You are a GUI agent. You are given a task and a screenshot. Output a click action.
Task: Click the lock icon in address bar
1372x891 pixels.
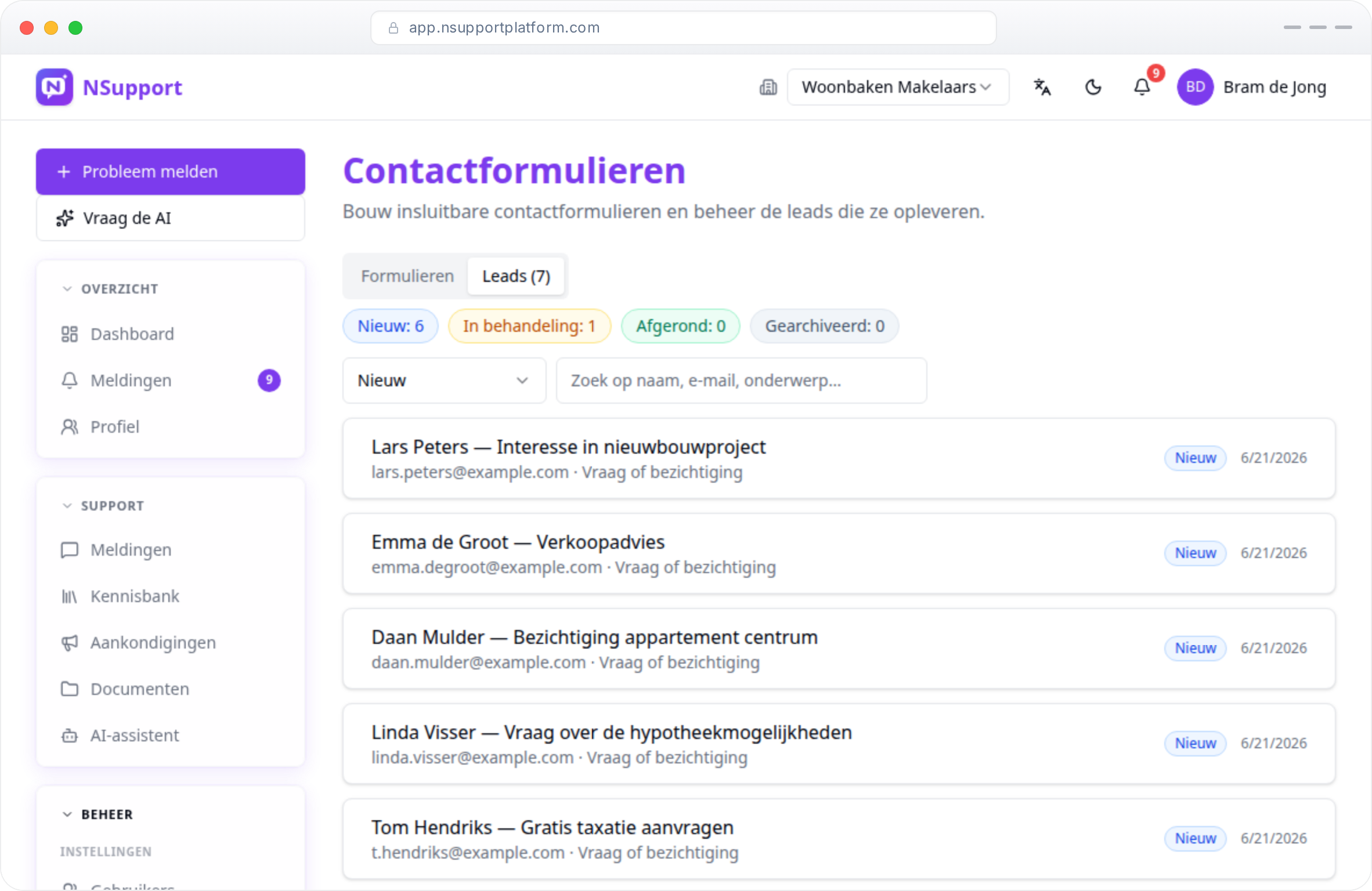tap(393, 28)
